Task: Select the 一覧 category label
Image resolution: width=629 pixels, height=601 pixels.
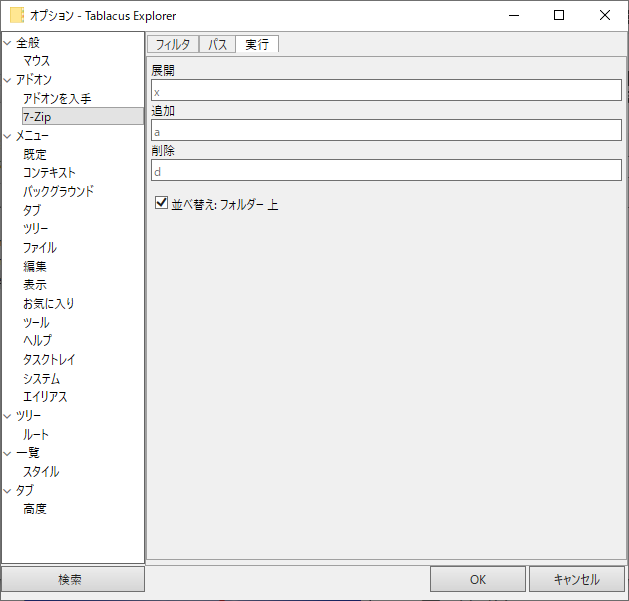Action: pyautogui.click(x=28, y=453)
